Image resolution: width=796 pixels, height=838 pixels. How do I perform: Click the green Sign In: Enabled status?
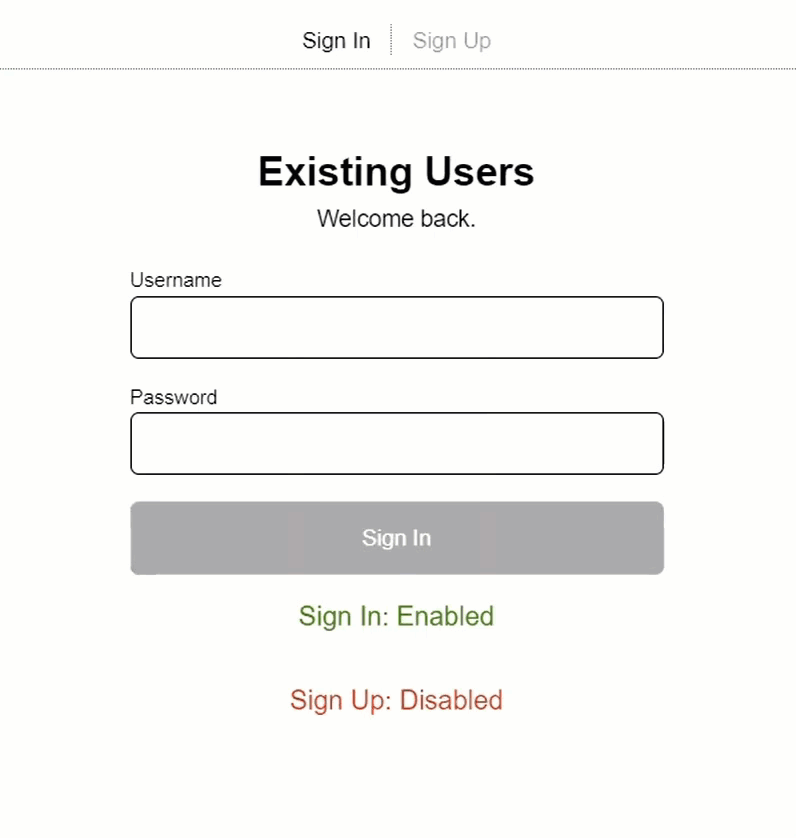coord(396,616)
